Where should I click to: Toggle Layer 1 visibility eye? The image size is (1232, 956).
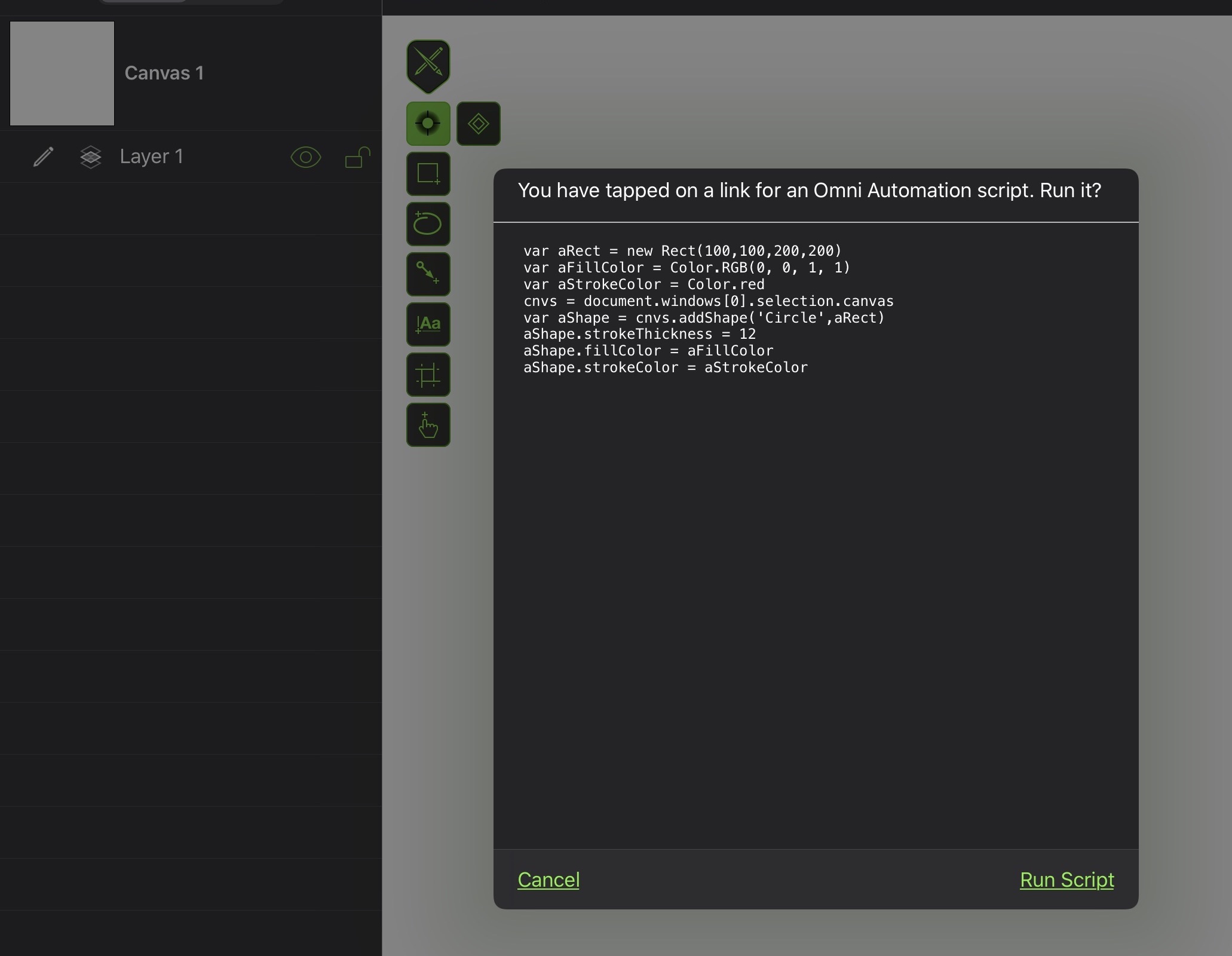tap(306, 157)
